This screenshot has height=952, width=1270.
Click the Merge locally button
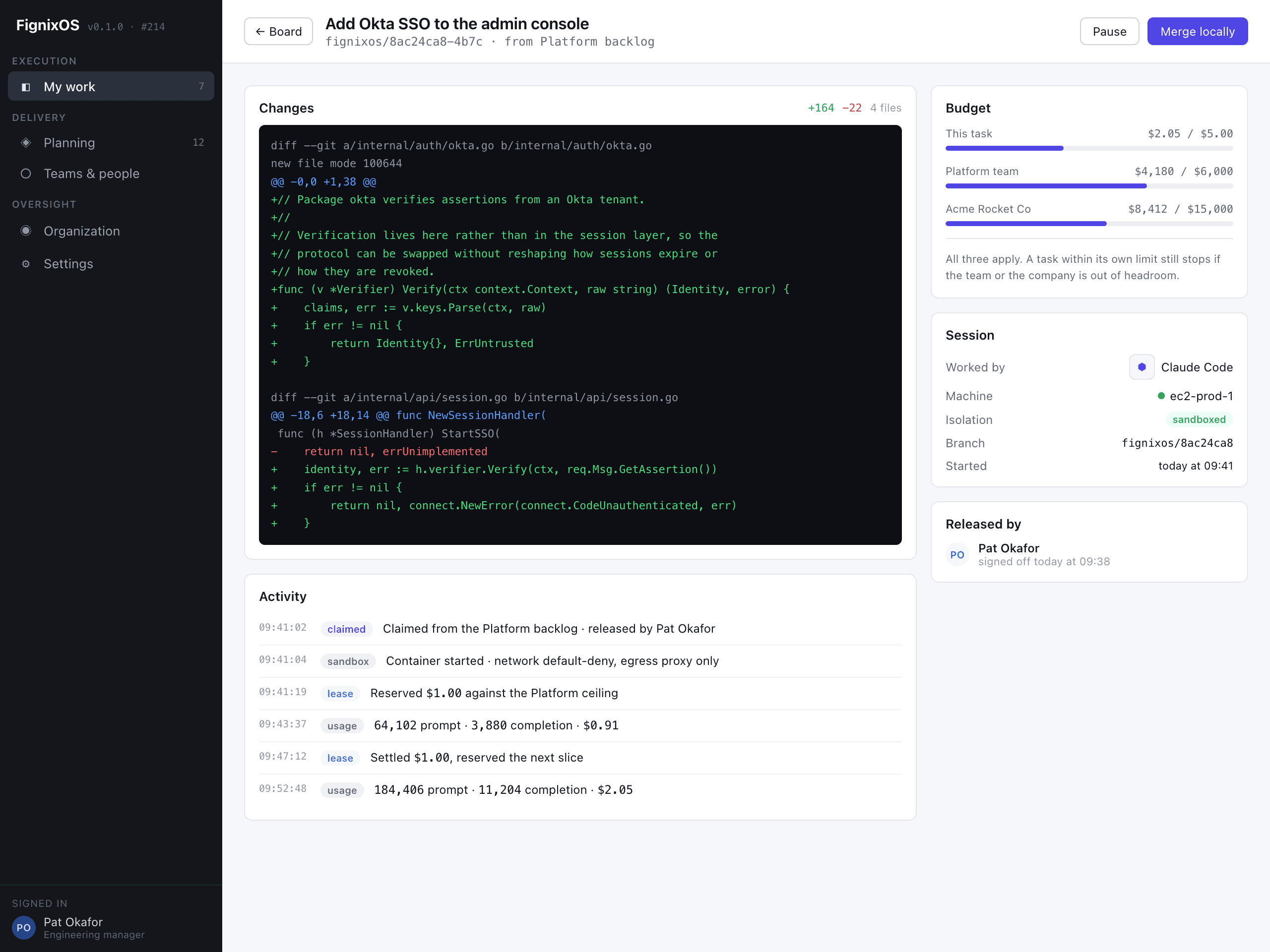coord(1197,31)
